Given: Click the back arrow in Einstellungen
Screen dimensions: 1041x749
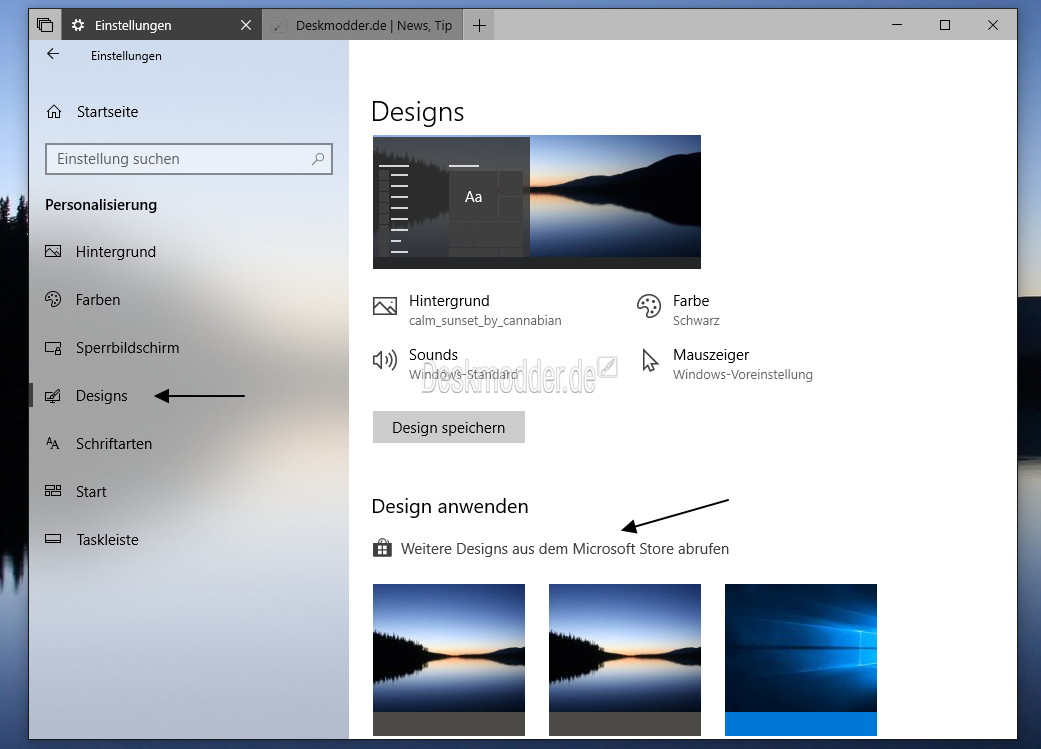Looking at the screenshot, I should tap(53, 54).
